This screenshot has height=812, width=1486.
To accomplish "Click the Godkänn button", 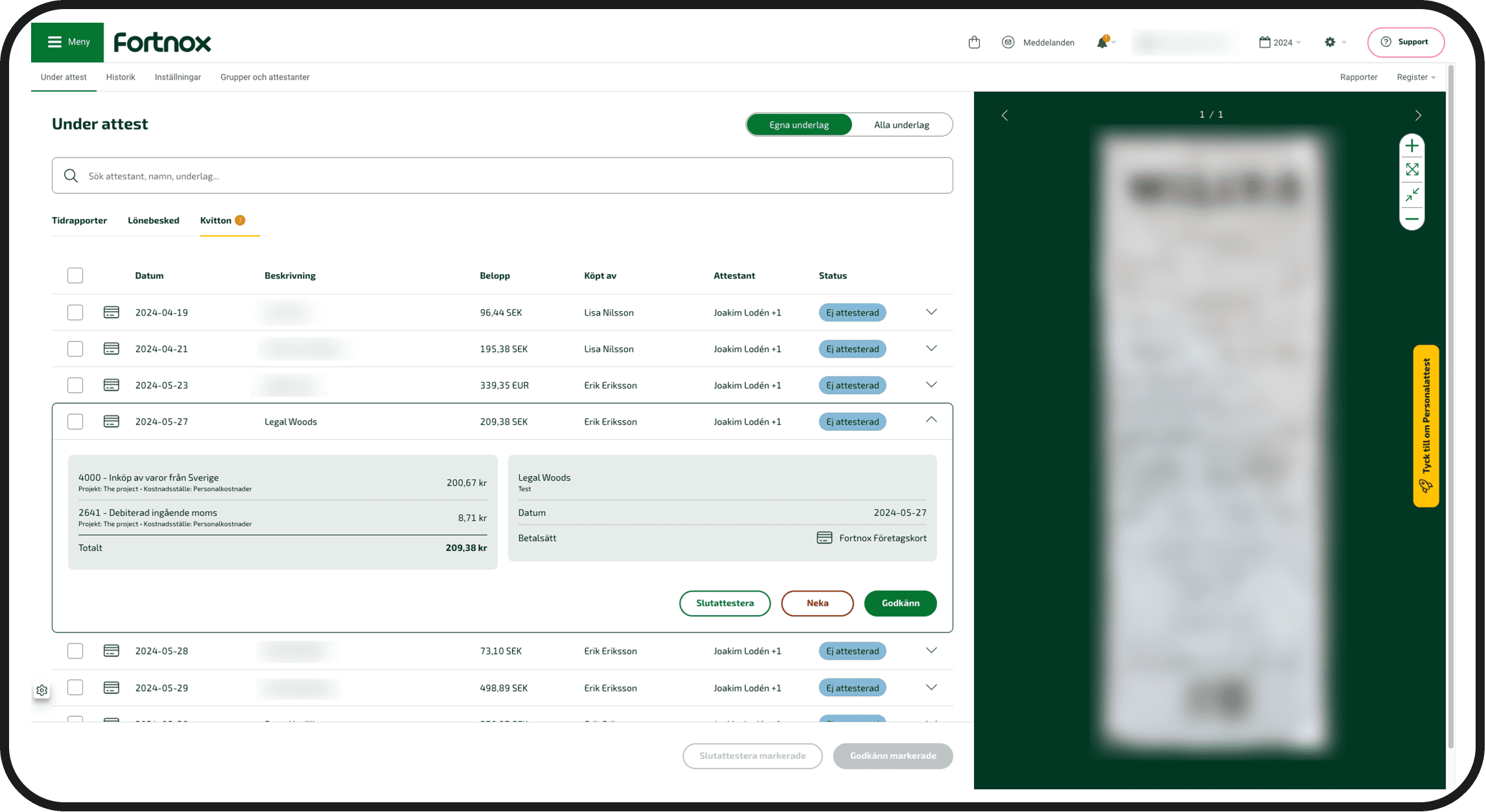I will pos(900,603).
